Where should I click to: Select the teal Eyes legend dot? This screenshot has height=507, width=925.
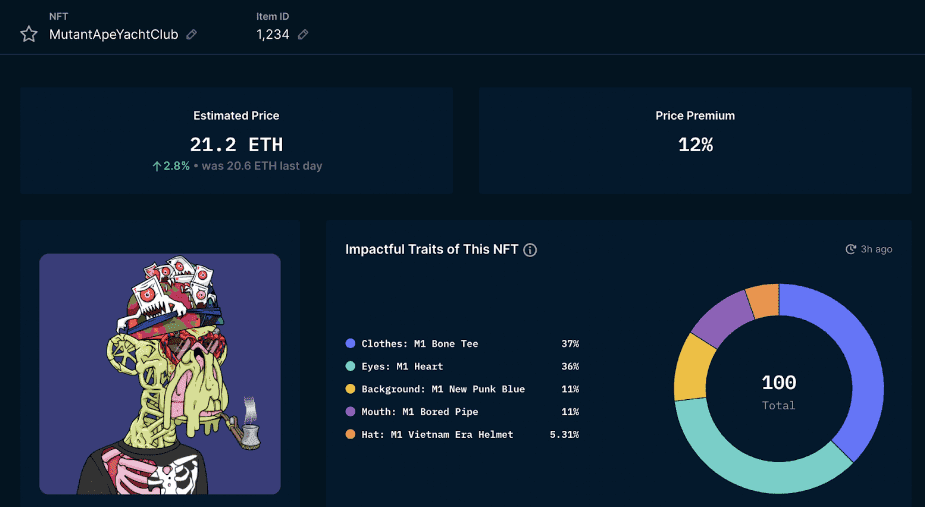click(350, 367)
